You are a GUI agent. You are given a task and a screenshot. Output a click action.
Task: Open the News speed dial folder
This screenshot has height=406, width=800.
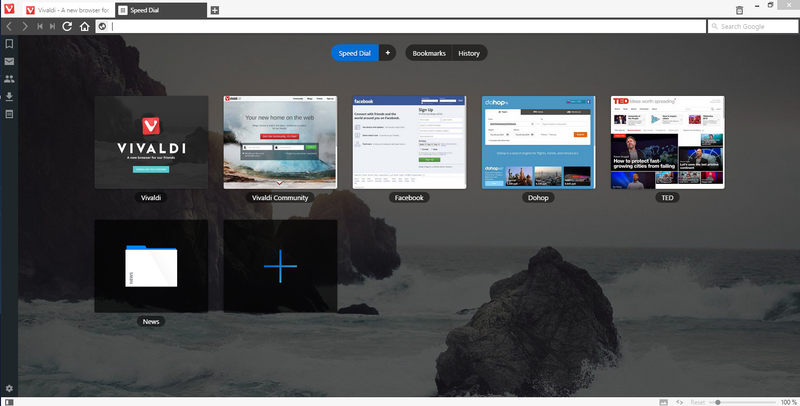point(151,266)
